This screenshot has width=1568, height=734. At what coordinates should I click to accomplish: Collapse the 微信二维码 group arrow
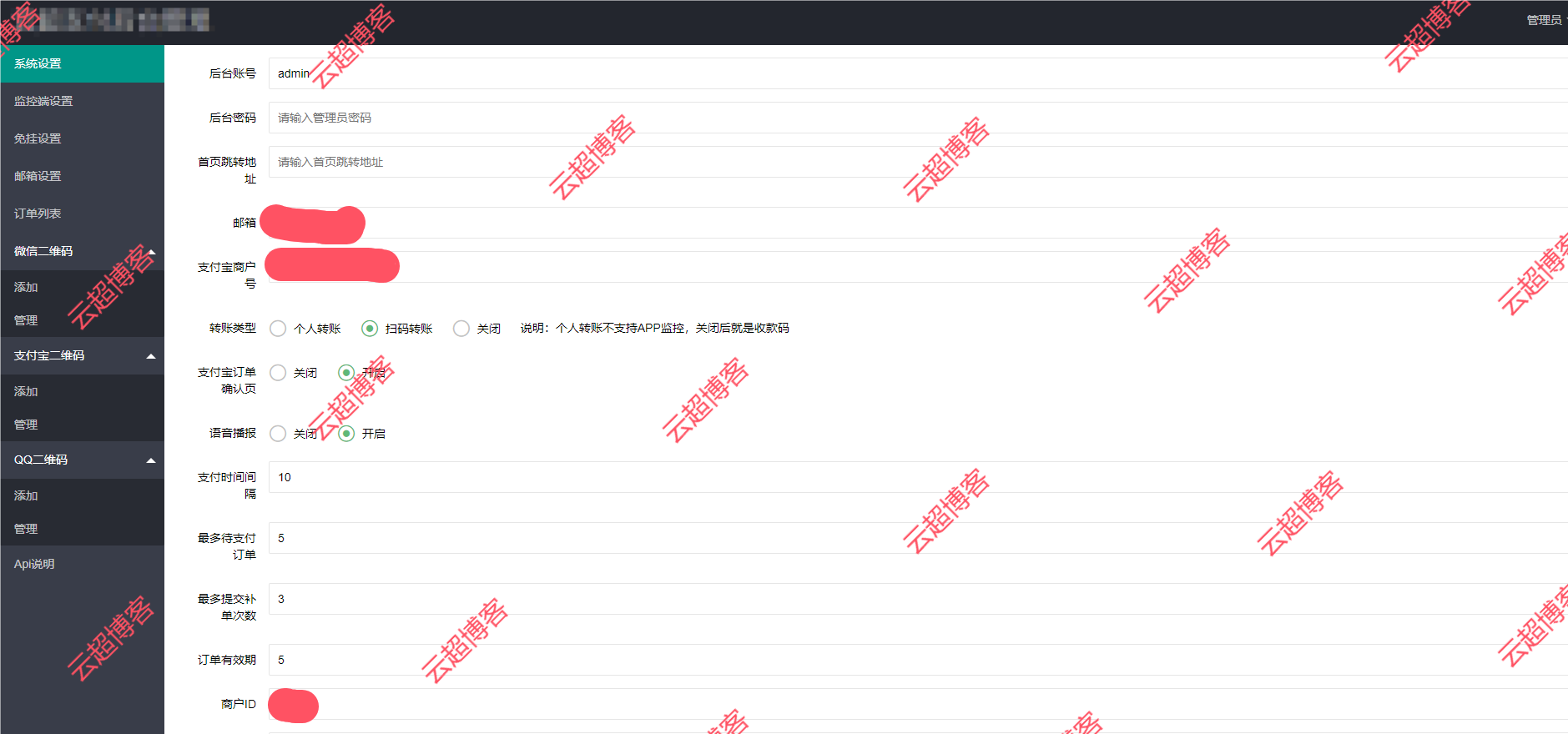[x=151, y=252]
